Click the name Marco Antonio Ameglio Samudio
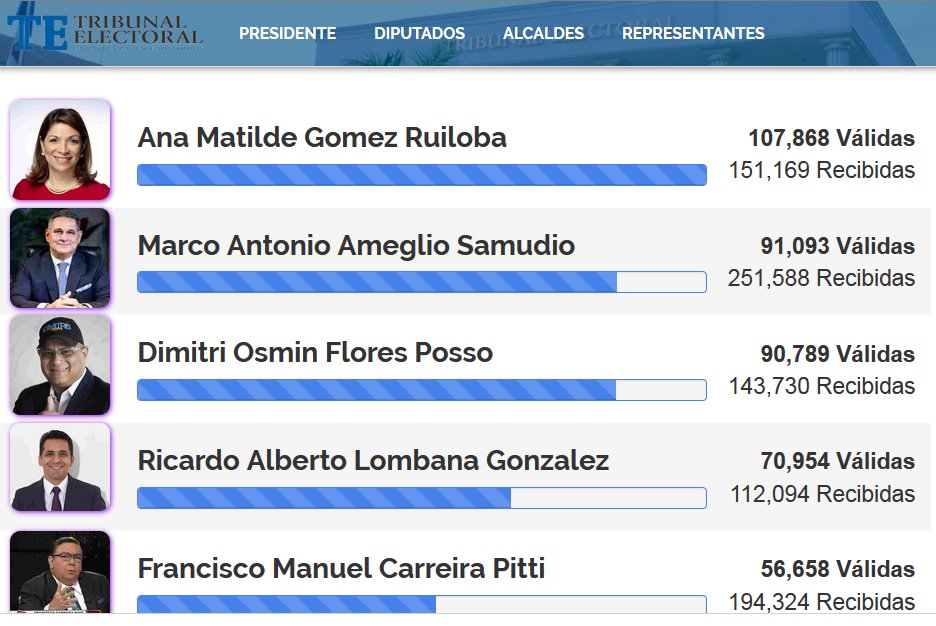 (356, 245)
